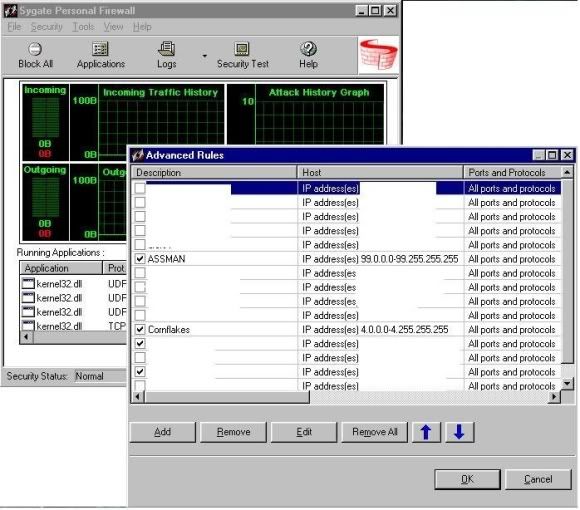Click the rules list scroll-right arrow
This screenshot has height=510, width=580.
554,397
